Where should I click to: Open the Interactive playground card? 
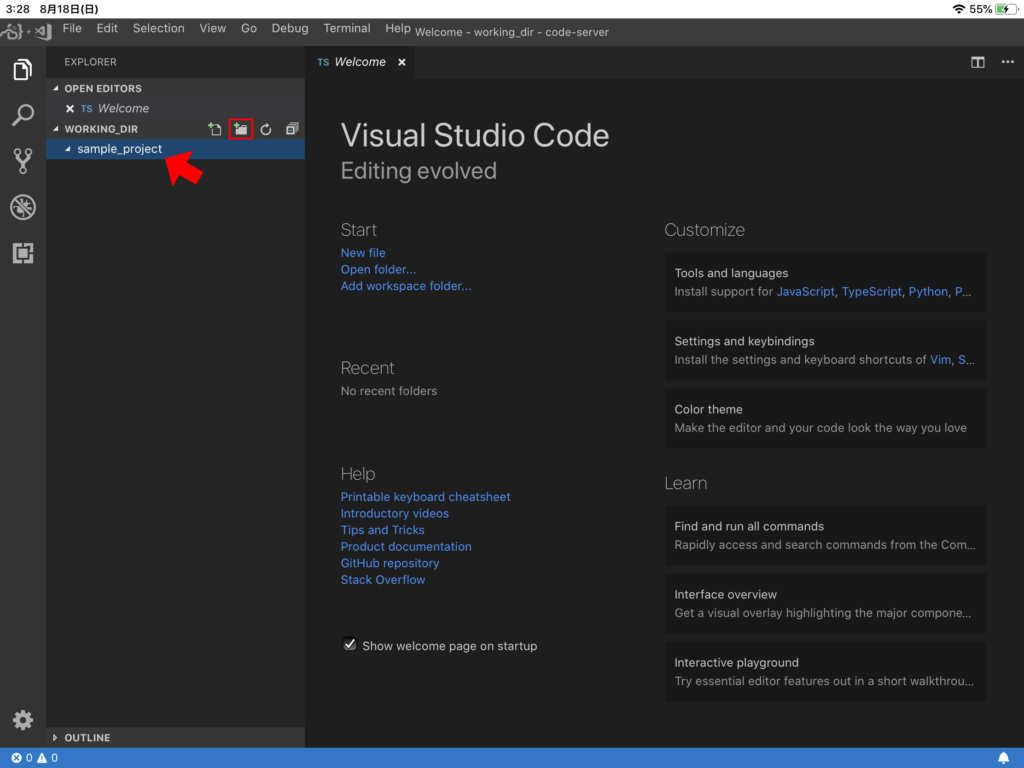pos(825,671)
